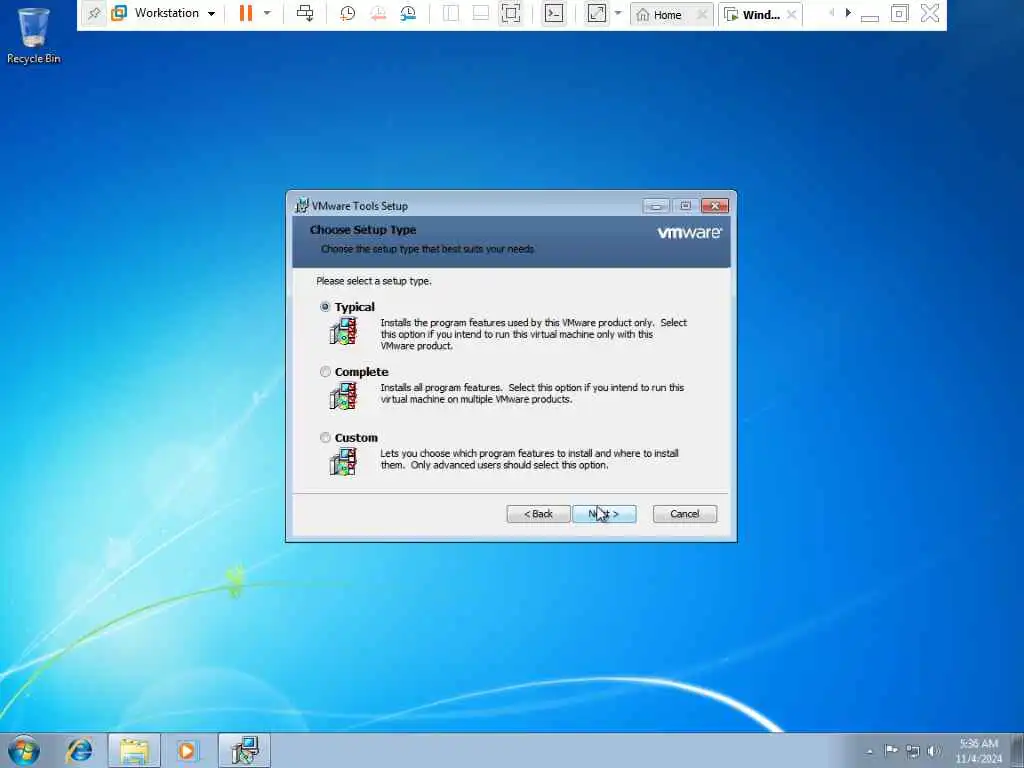Click the Custom setup package icon

(344, 462)
